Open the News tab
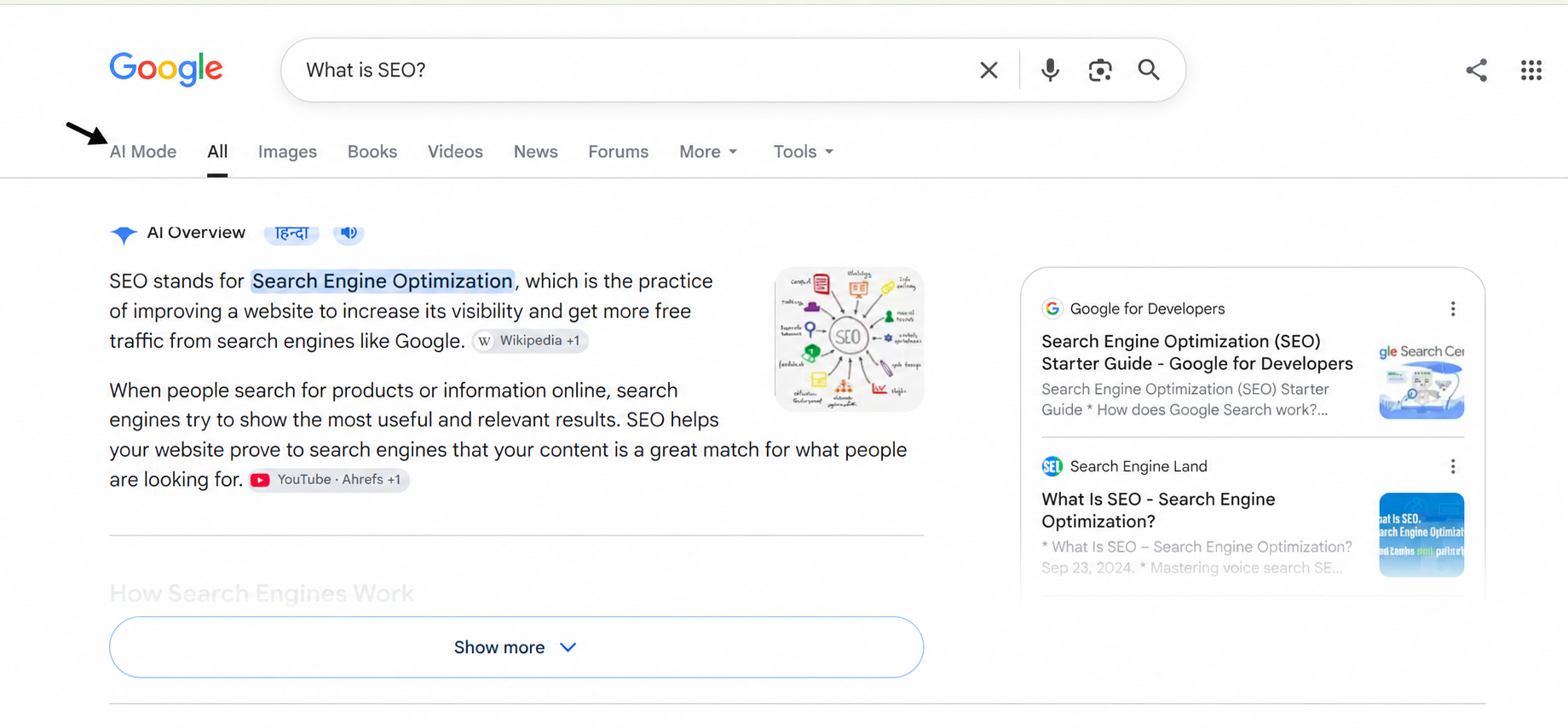Screen dimensions: 1568x728 tap(535, 152)
